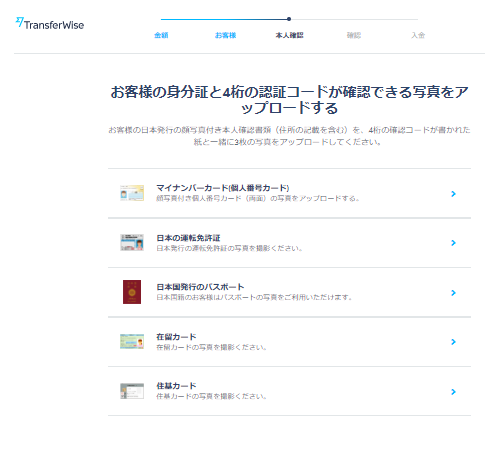Click description 日本国籍のお客様はパスポートの写真をご利用いただけます
This screenshot has height=463, width=504.
click(x=254, y=297)
